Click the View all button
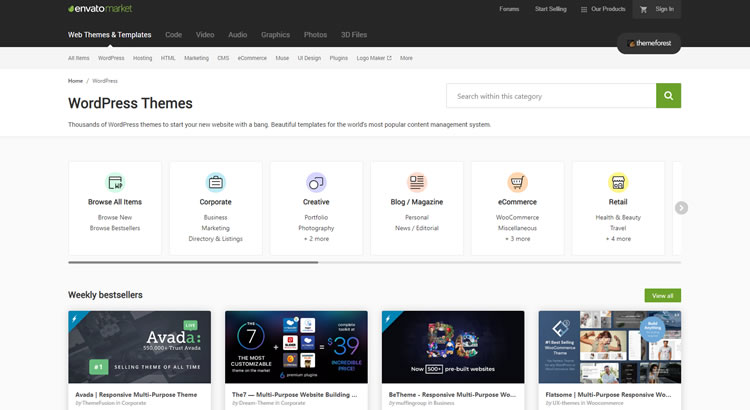 [662, 296]
